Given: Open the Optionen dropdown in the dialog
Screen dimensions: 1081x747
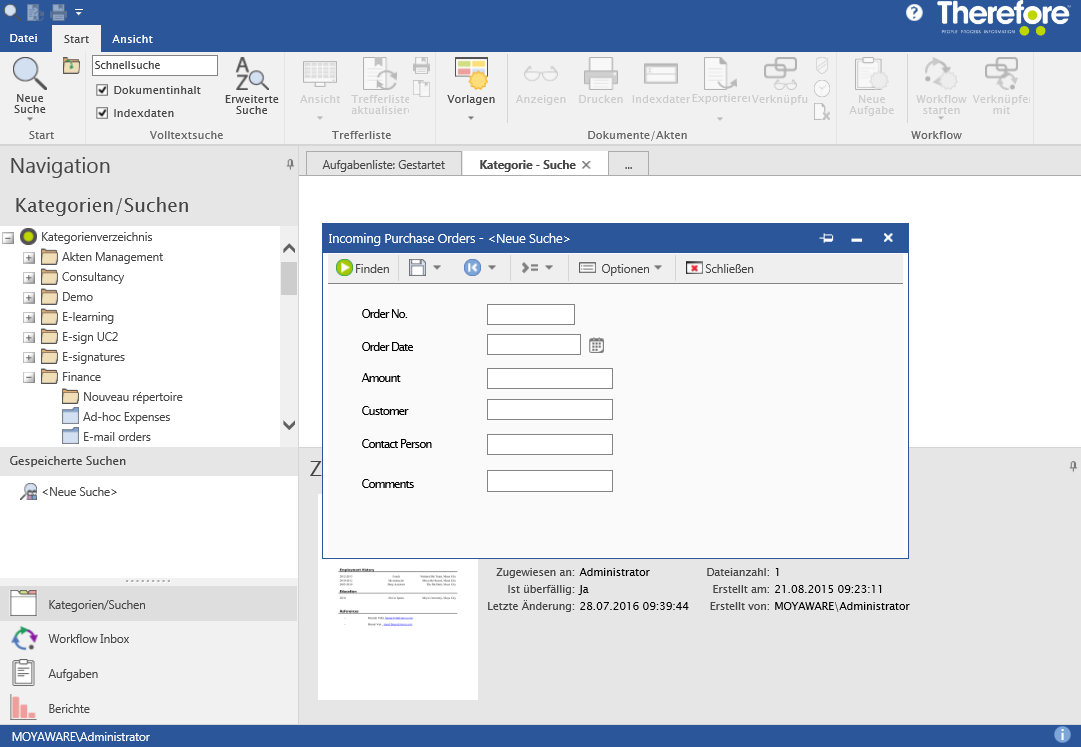Looking at the screenshot, I should click(621, 268).
